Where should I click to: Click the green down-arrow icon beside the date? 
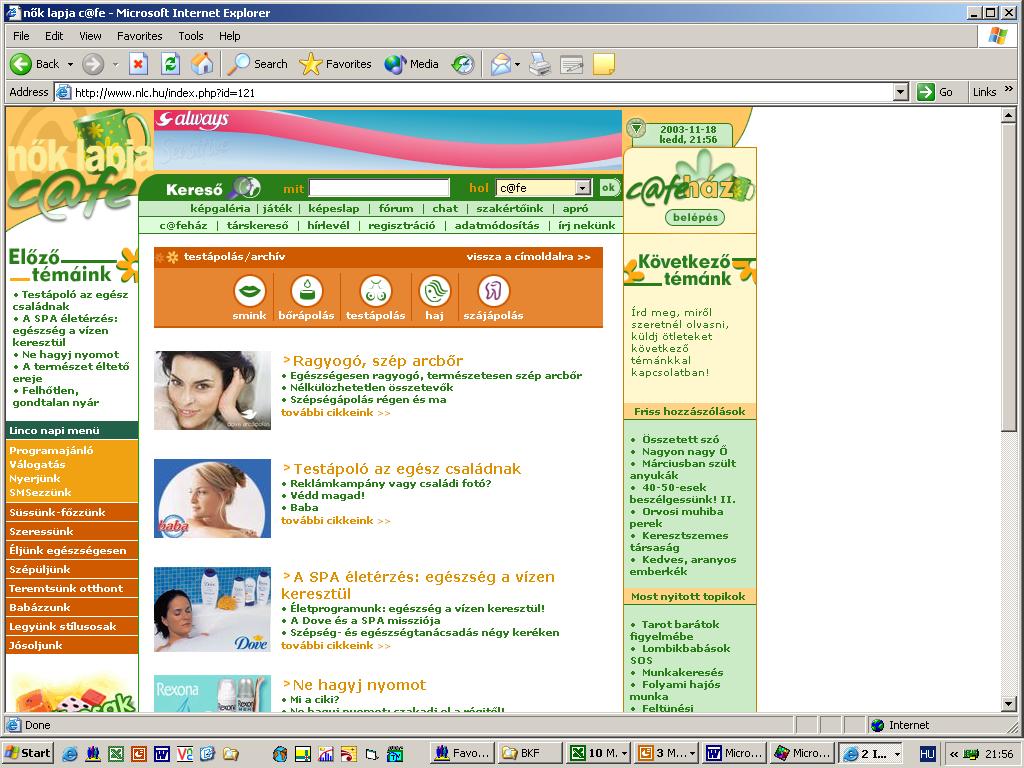(636, 129)
